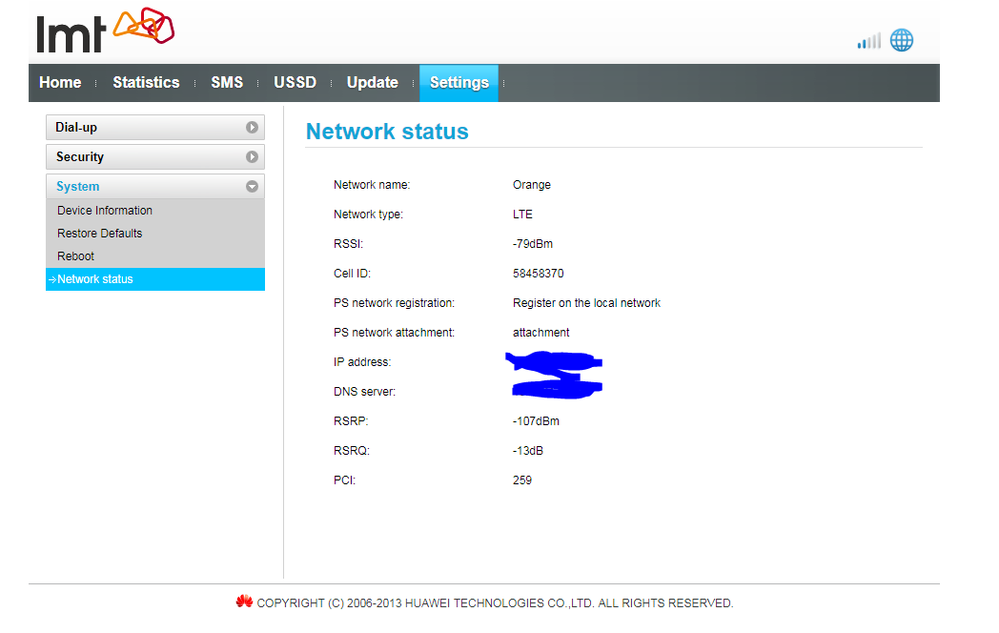This screenshot has height=633, width=999.
Task: Open the Home tab
Action: pyautogui.click(x=60, y=83)
